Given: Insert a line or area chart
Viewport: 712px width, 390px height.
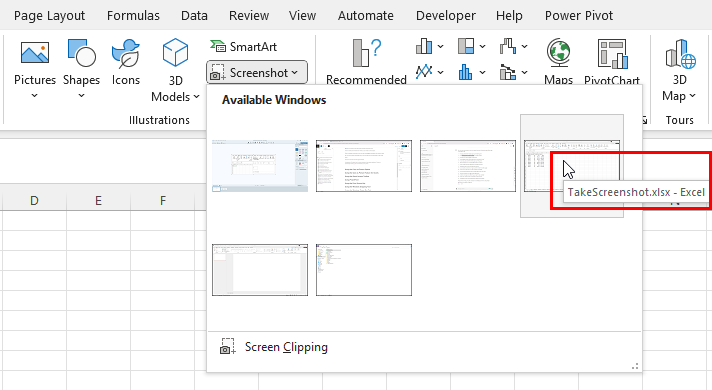Looking at the screenshot, I should point(424,72).
